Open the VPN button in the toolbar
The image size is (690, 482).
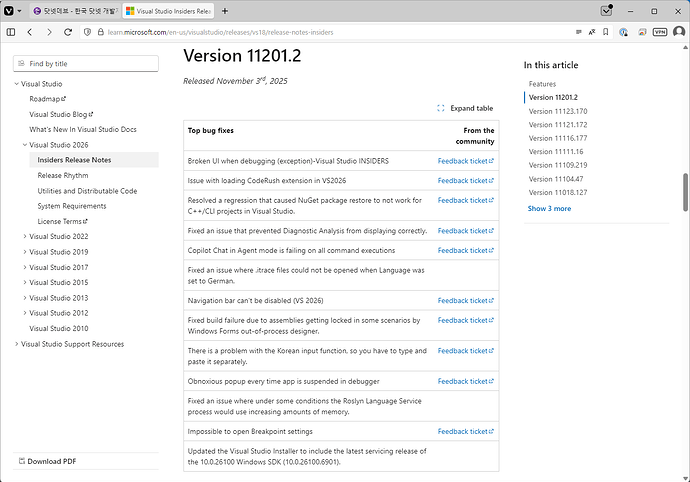coord(659,32)
